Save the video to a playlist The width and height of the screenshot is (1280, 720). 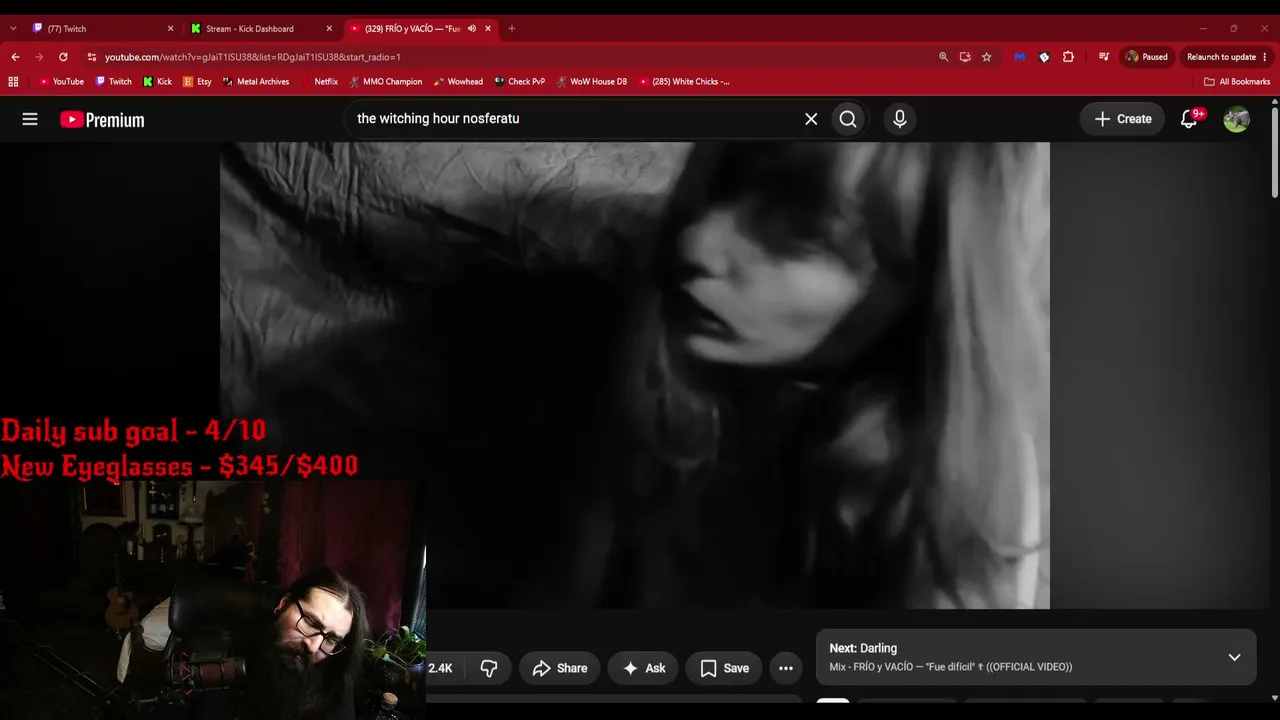pos(724,668)
